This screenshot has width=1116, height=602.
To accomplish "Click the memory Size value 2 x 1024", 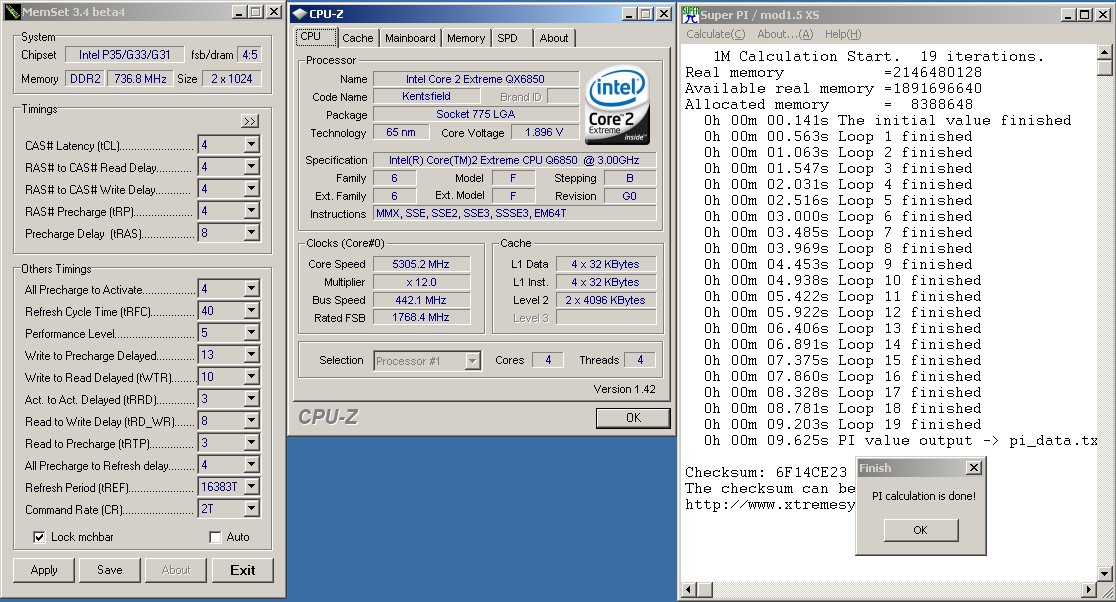I will [x=231, y=79].
